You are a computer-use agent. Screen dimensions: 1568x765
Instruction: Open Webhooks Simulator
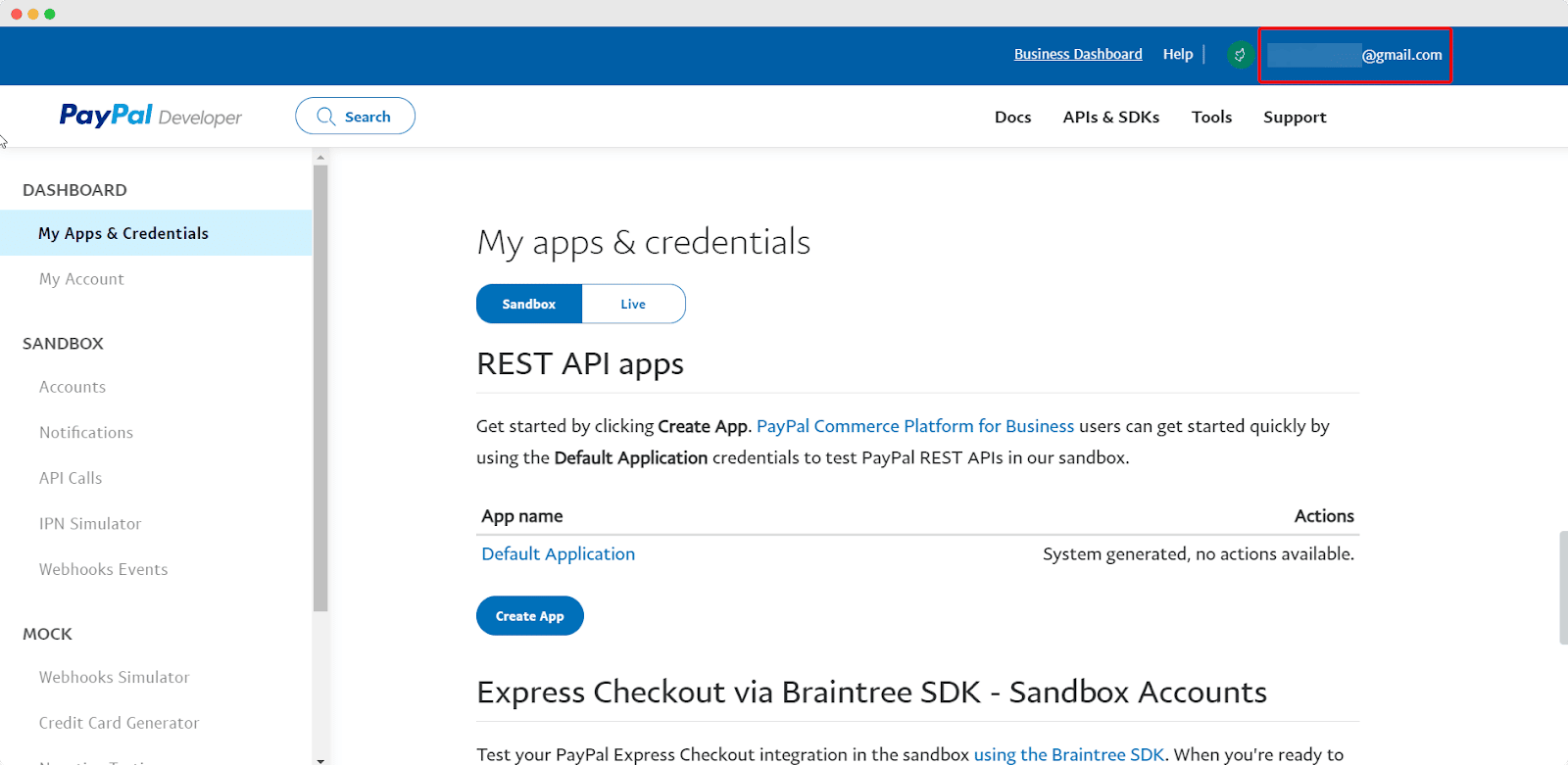click(x=114, y=677)
